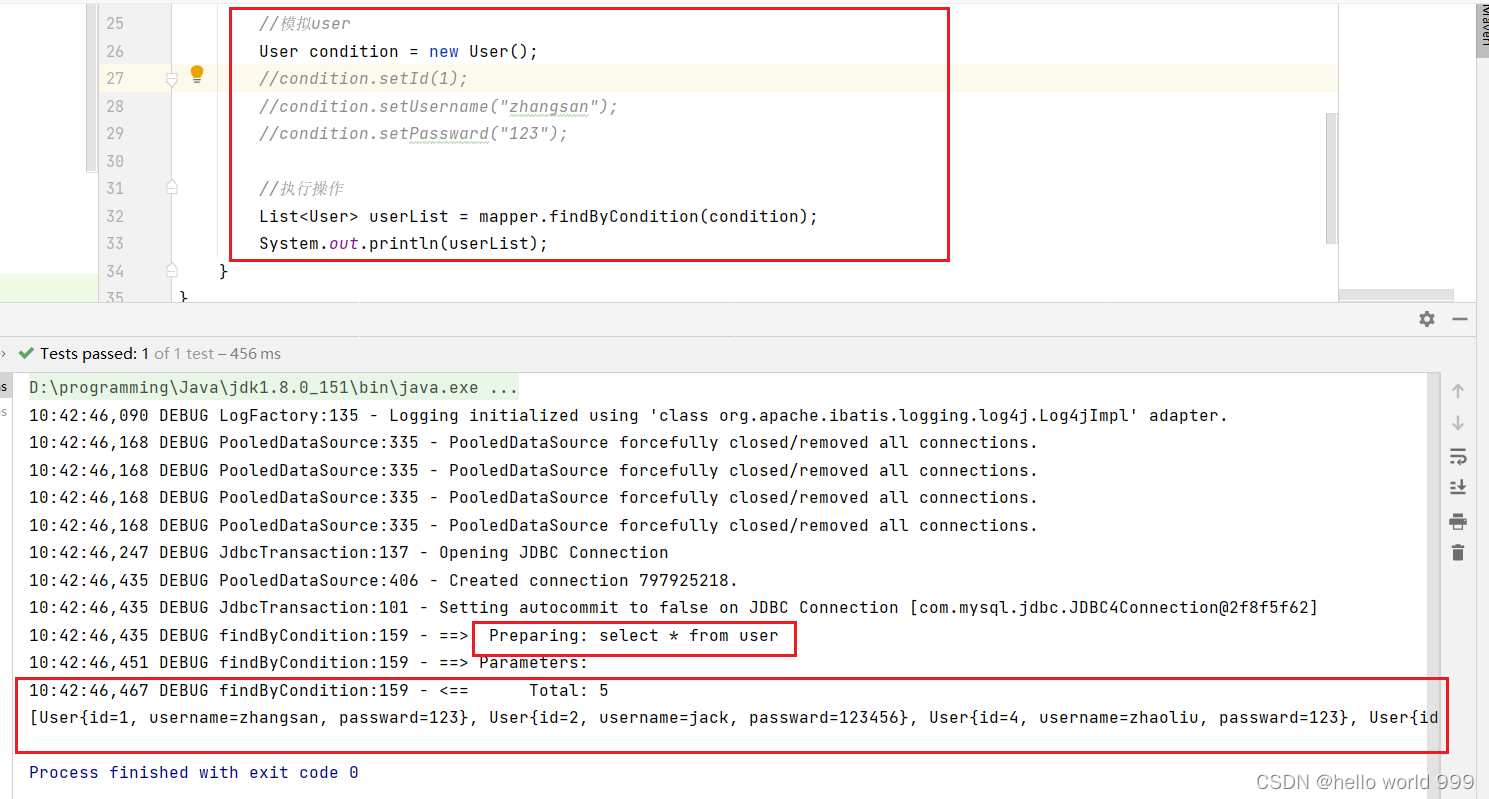
Task: Click the editor vertical scrollbar
Action: (x=1331, y=178)
